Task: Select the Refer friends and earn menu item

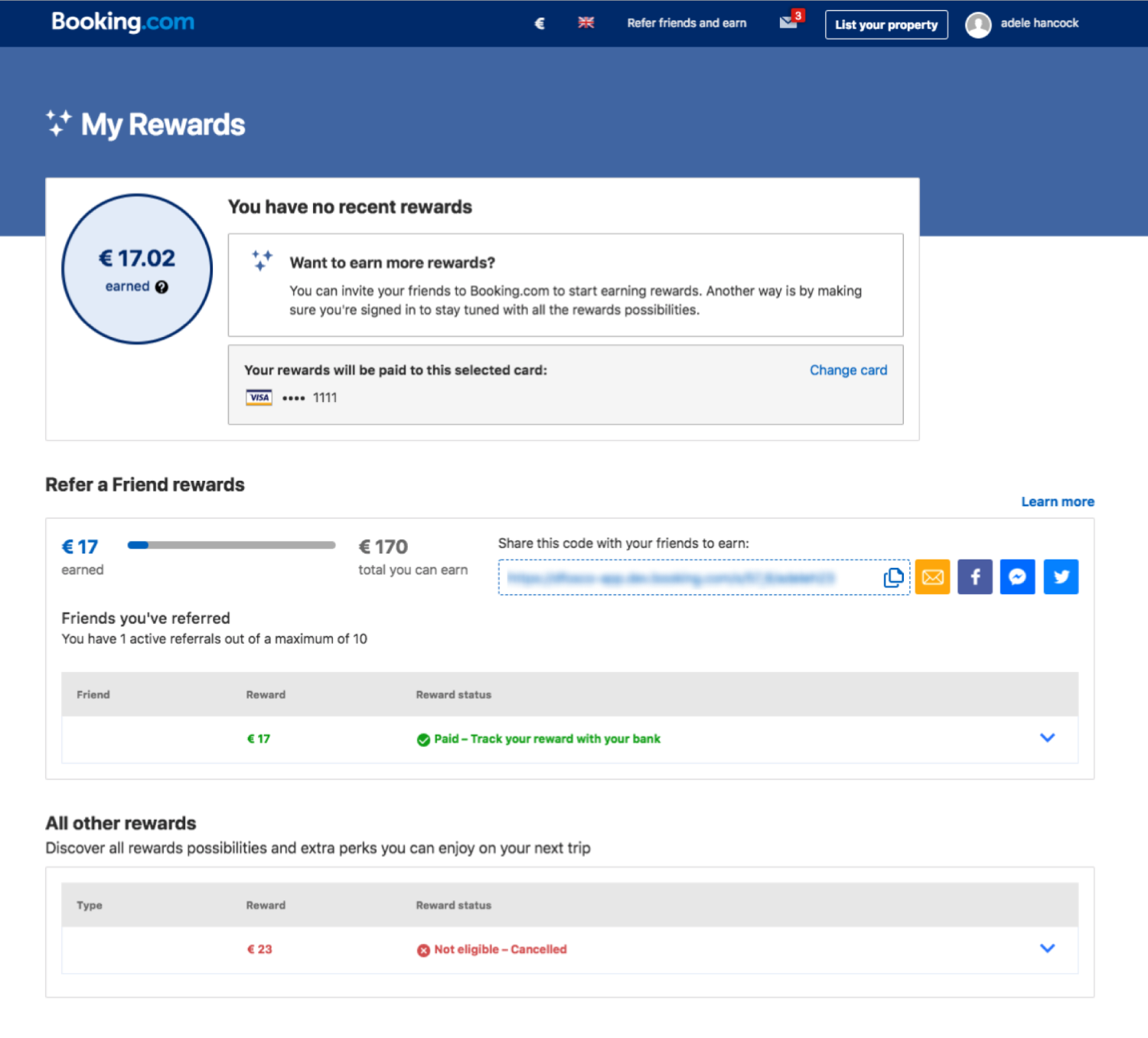Action: (687, 23)
